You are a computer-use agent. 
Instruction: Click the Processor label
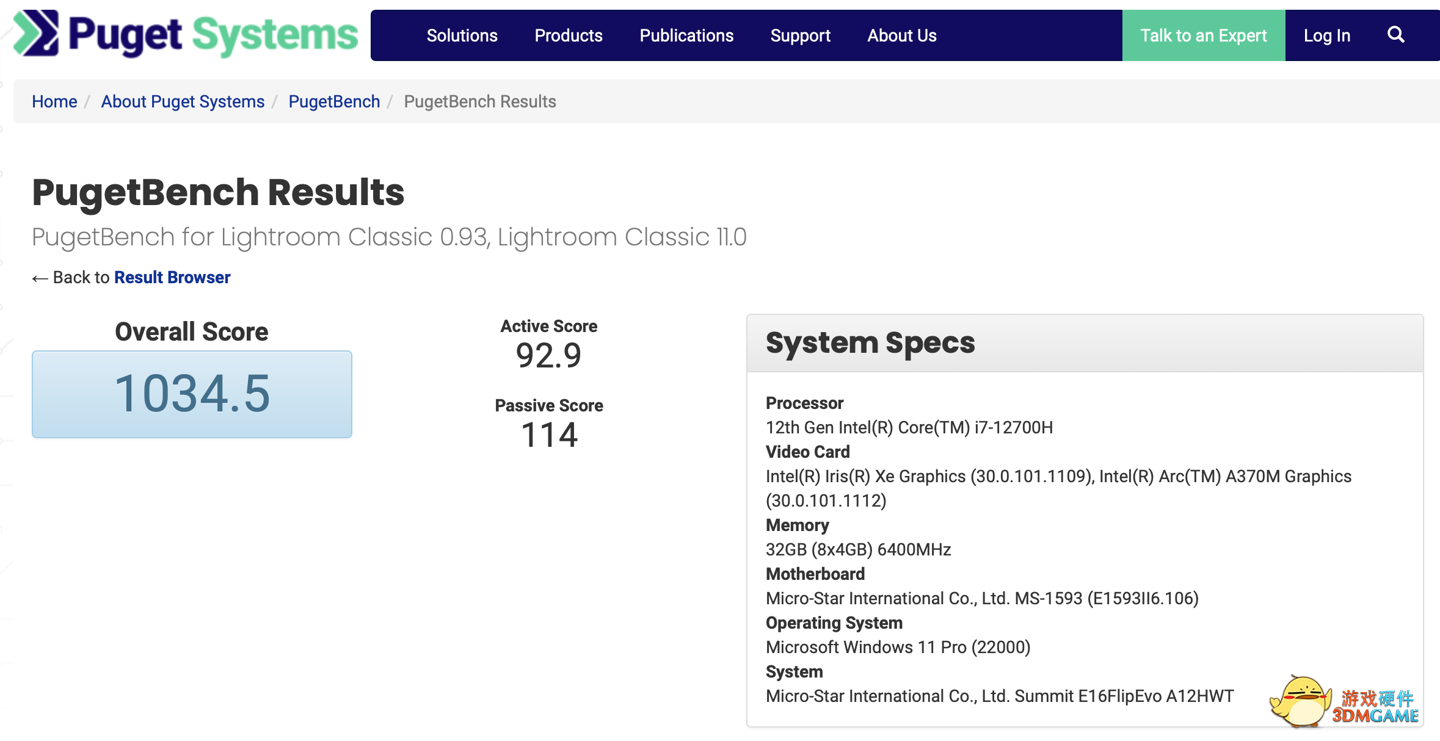805,403
